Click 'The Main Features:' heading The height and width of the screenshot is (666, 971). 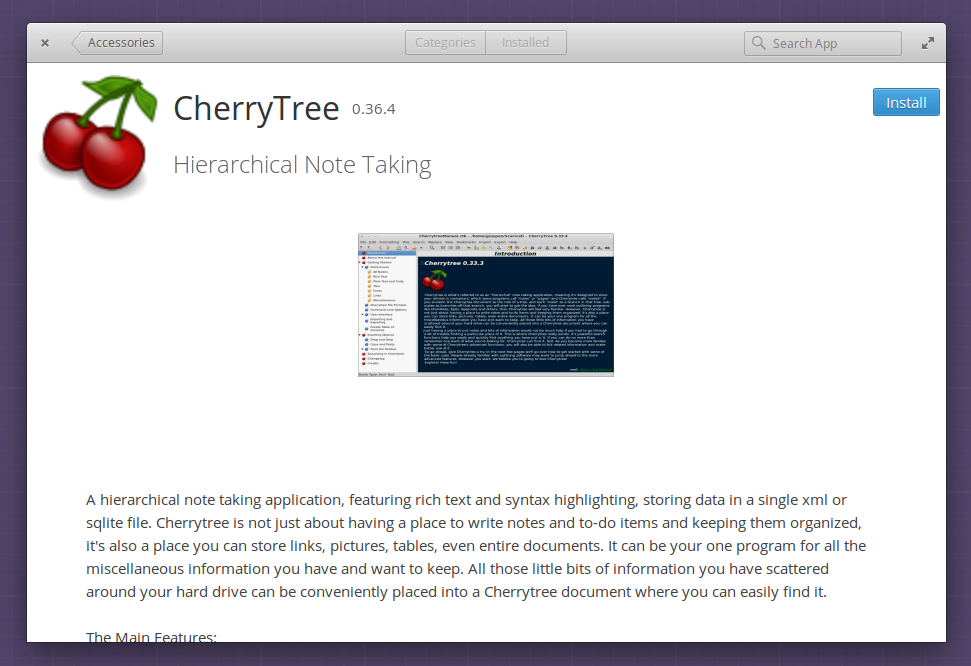151,636
